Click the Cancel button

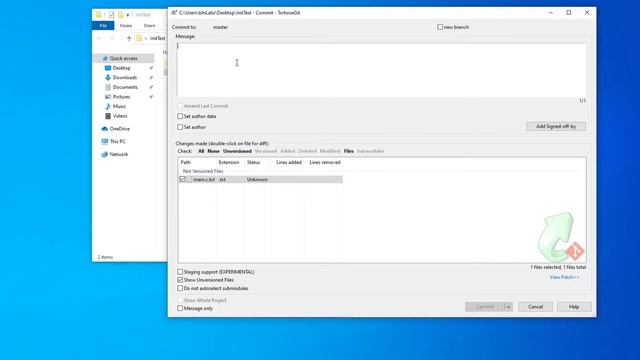535,307
